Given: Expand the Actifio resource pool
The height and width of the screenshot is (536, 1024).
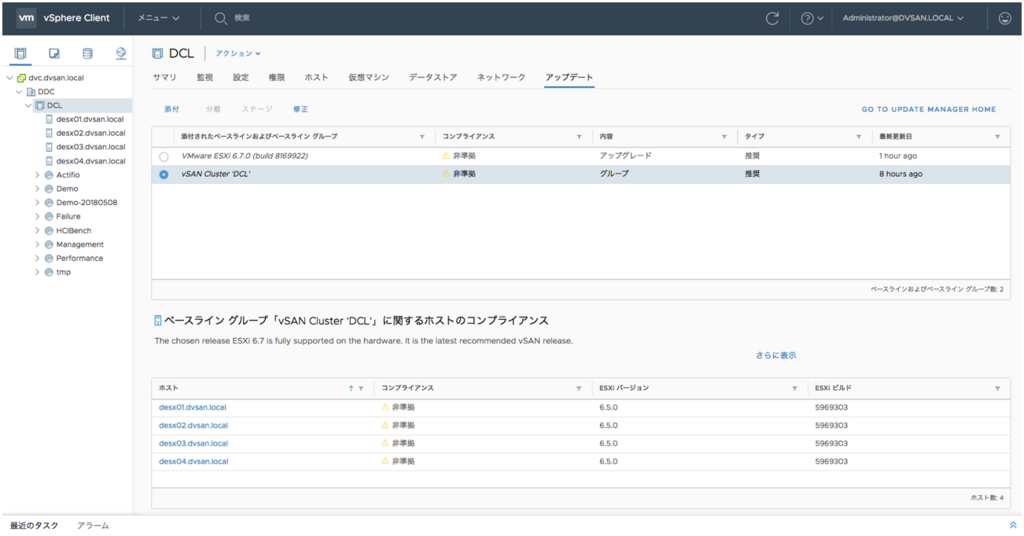Looking at the screenshot, I should coord(37,175).
